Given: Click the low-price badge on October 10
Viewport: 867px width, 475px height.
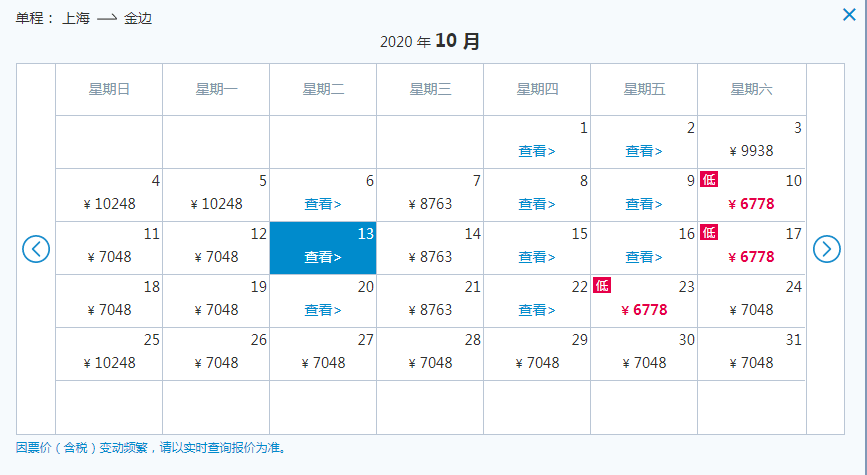Looking at the screenshot, I should click(709, 180).
